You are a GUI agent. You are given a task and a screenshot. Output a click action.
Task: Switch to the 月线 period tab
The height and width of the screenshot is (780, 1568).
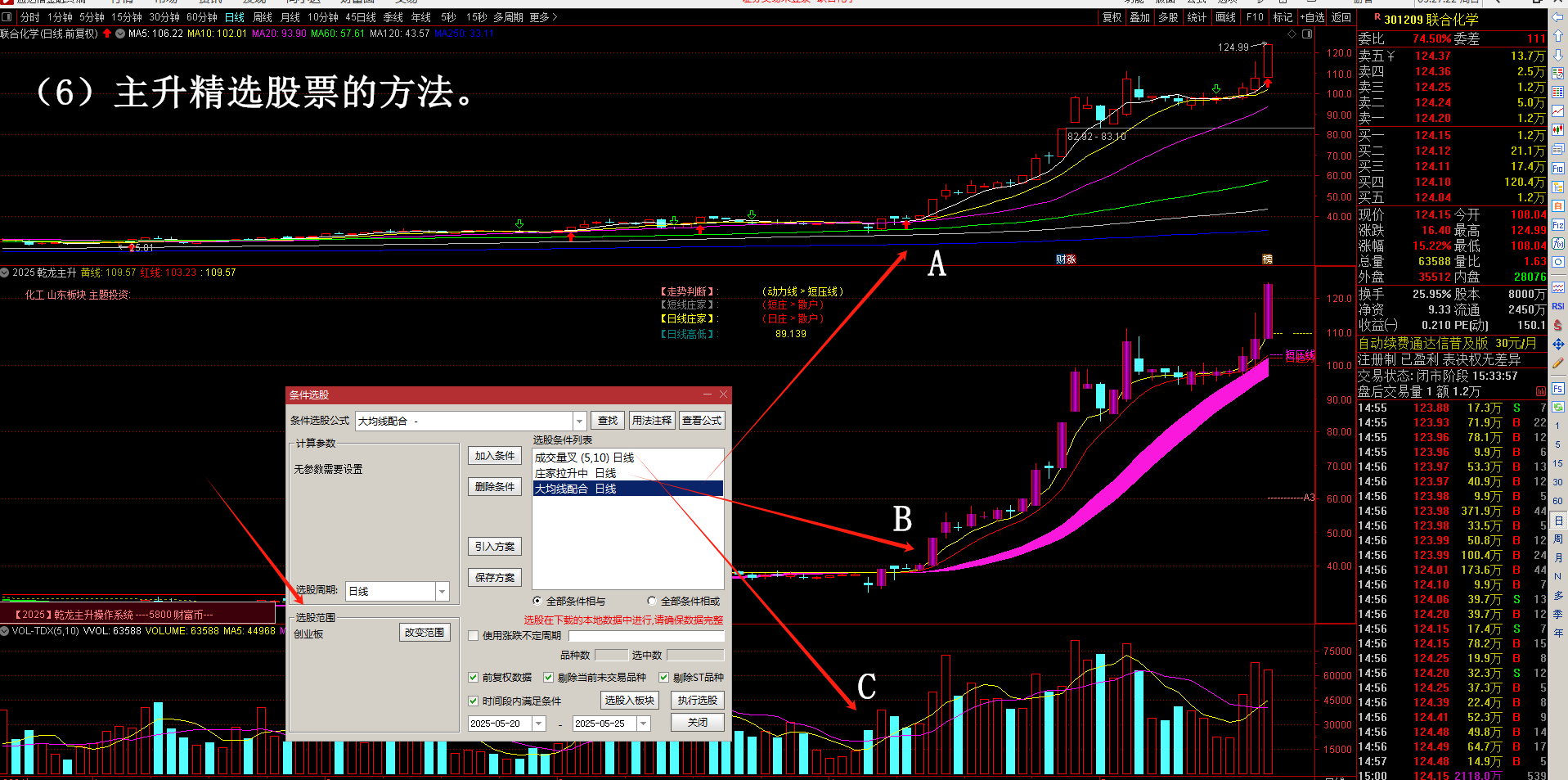point(290,16)
